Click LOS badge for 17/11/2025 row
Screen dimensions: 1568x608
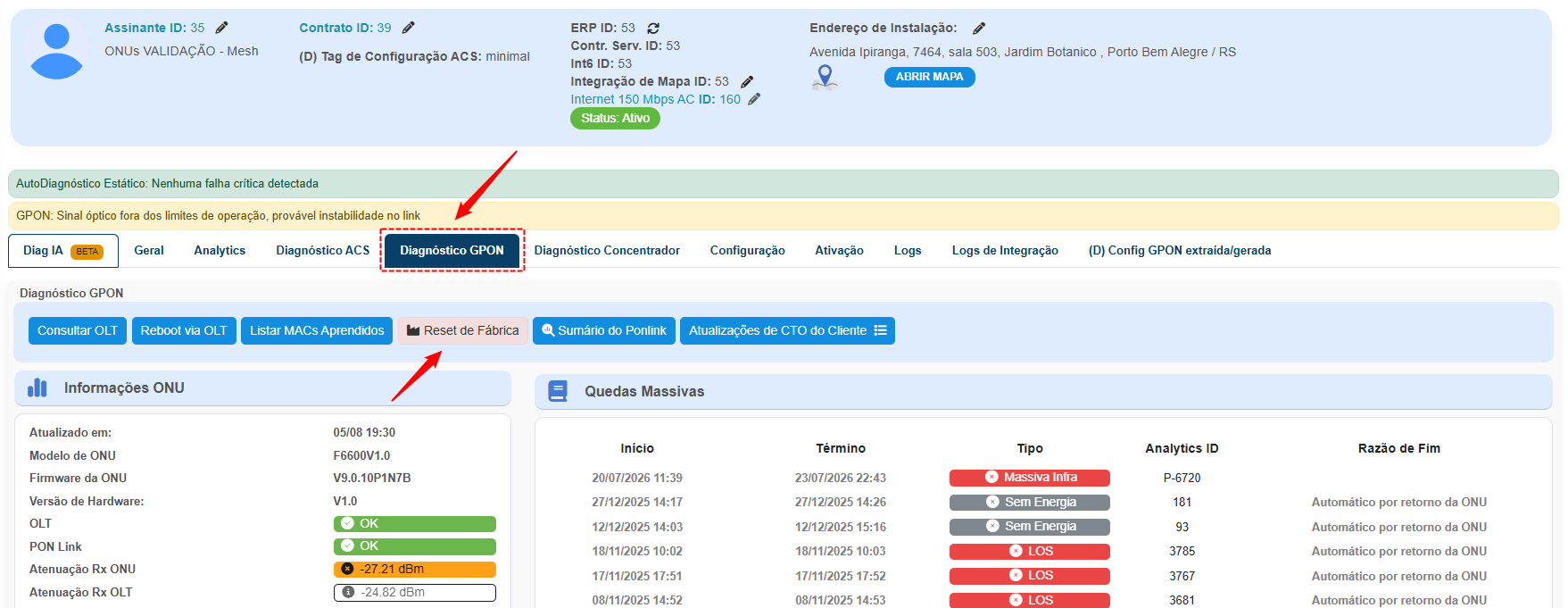[1030, 576]
